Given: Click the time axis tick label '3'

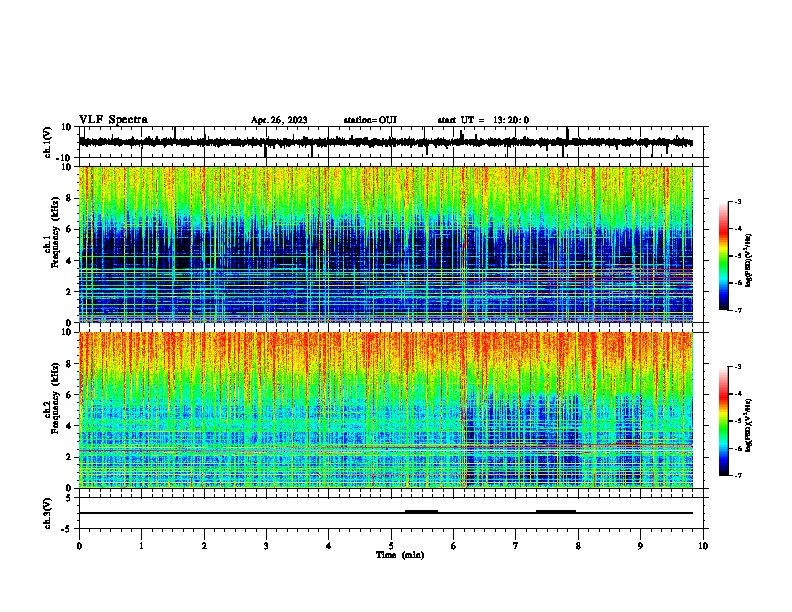Looking at the screenshot, I should [x=266, y=546].
